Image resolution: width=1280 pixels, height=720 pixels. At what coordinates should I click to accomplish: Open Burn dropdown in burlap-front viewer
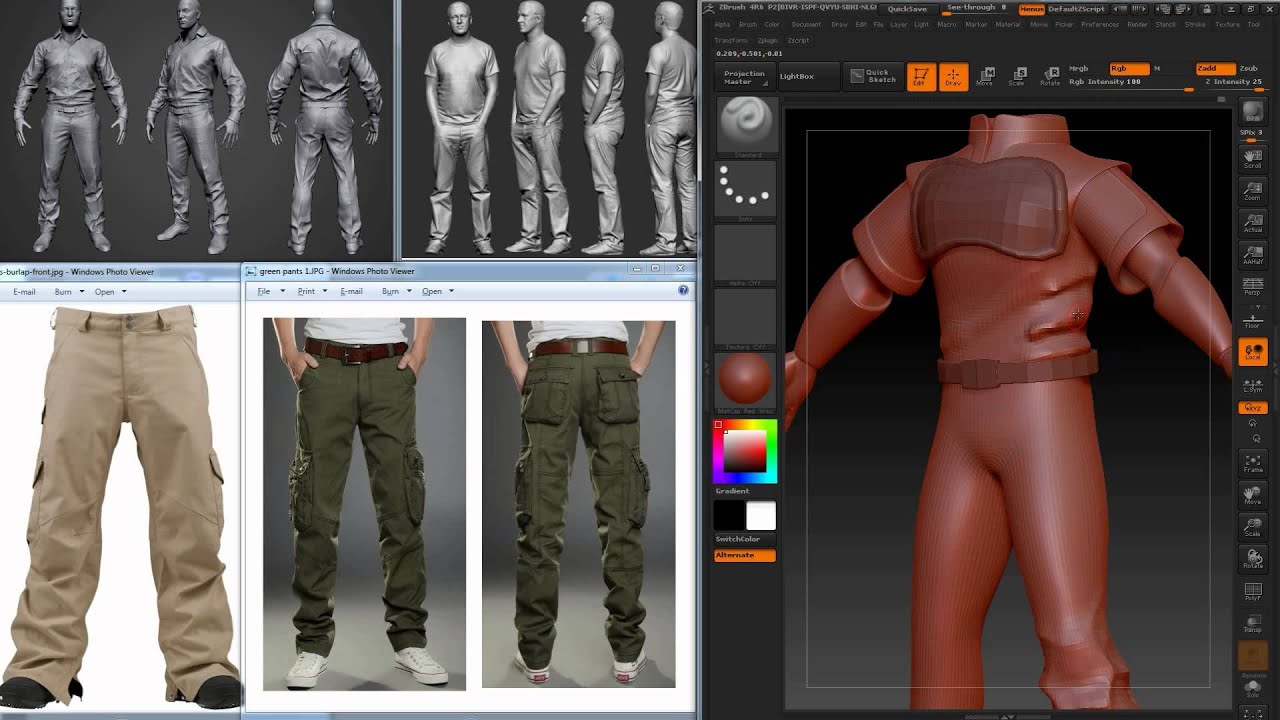pyautogui.click(x=69, y=291)
